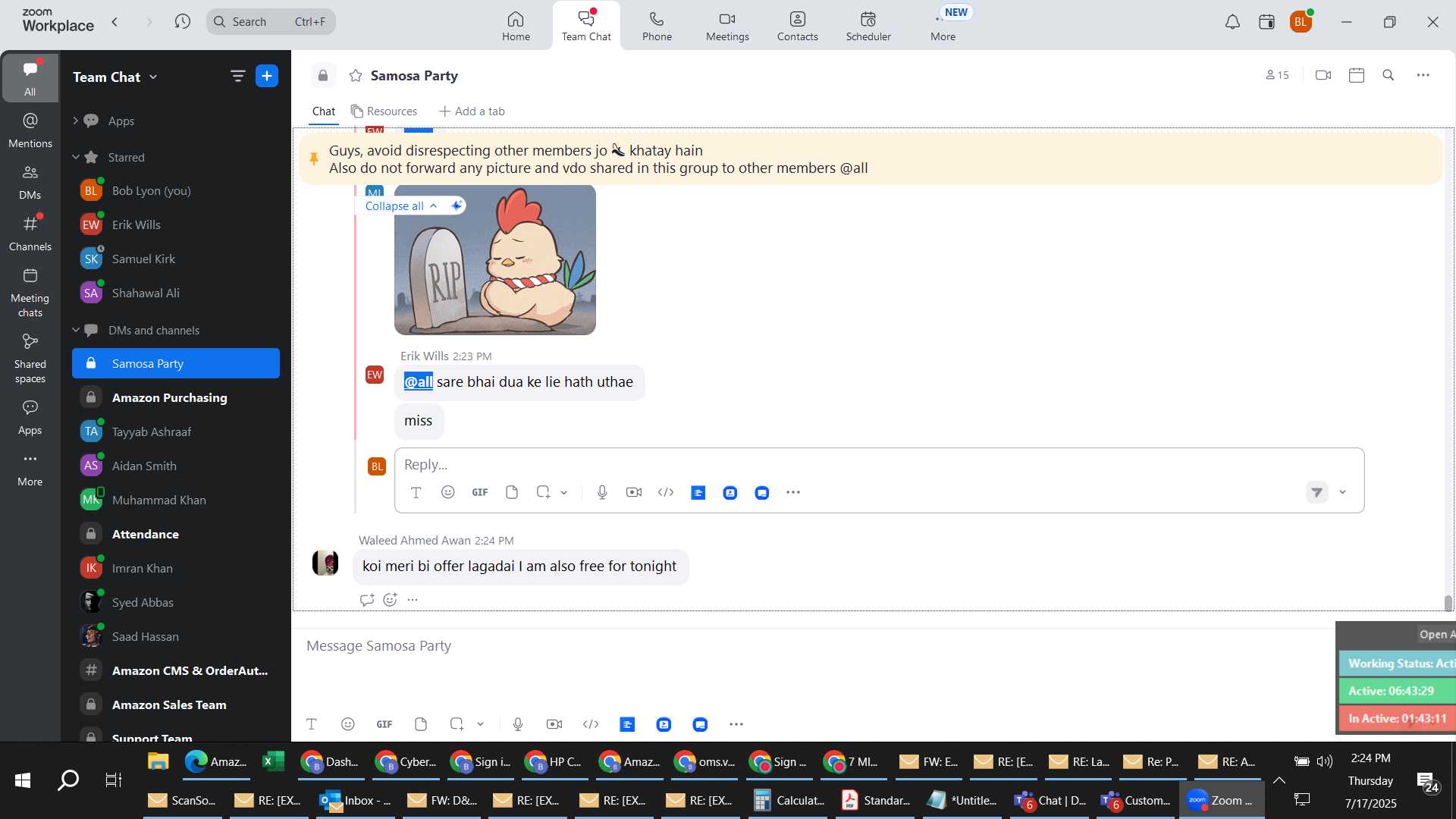Click the Search box at the top
Image resolution: width=1456 pixels, height=819 pixels.
click(x=271, y=21)
